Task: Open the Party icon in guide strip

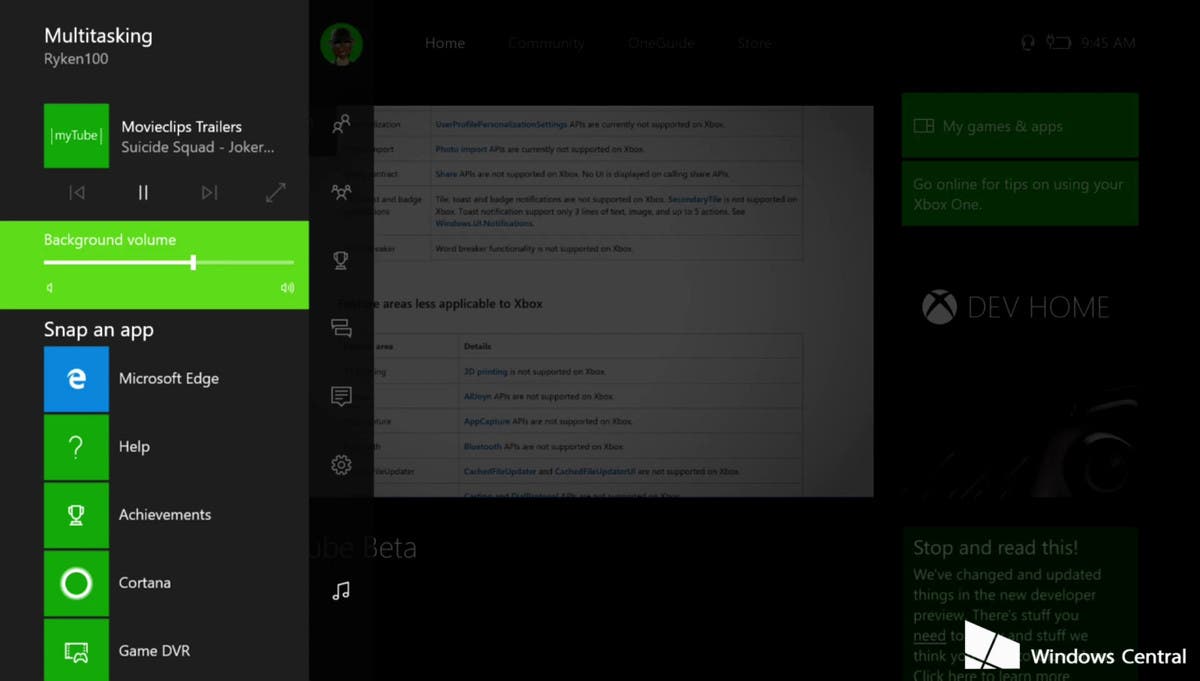Action: pos(341,192)
